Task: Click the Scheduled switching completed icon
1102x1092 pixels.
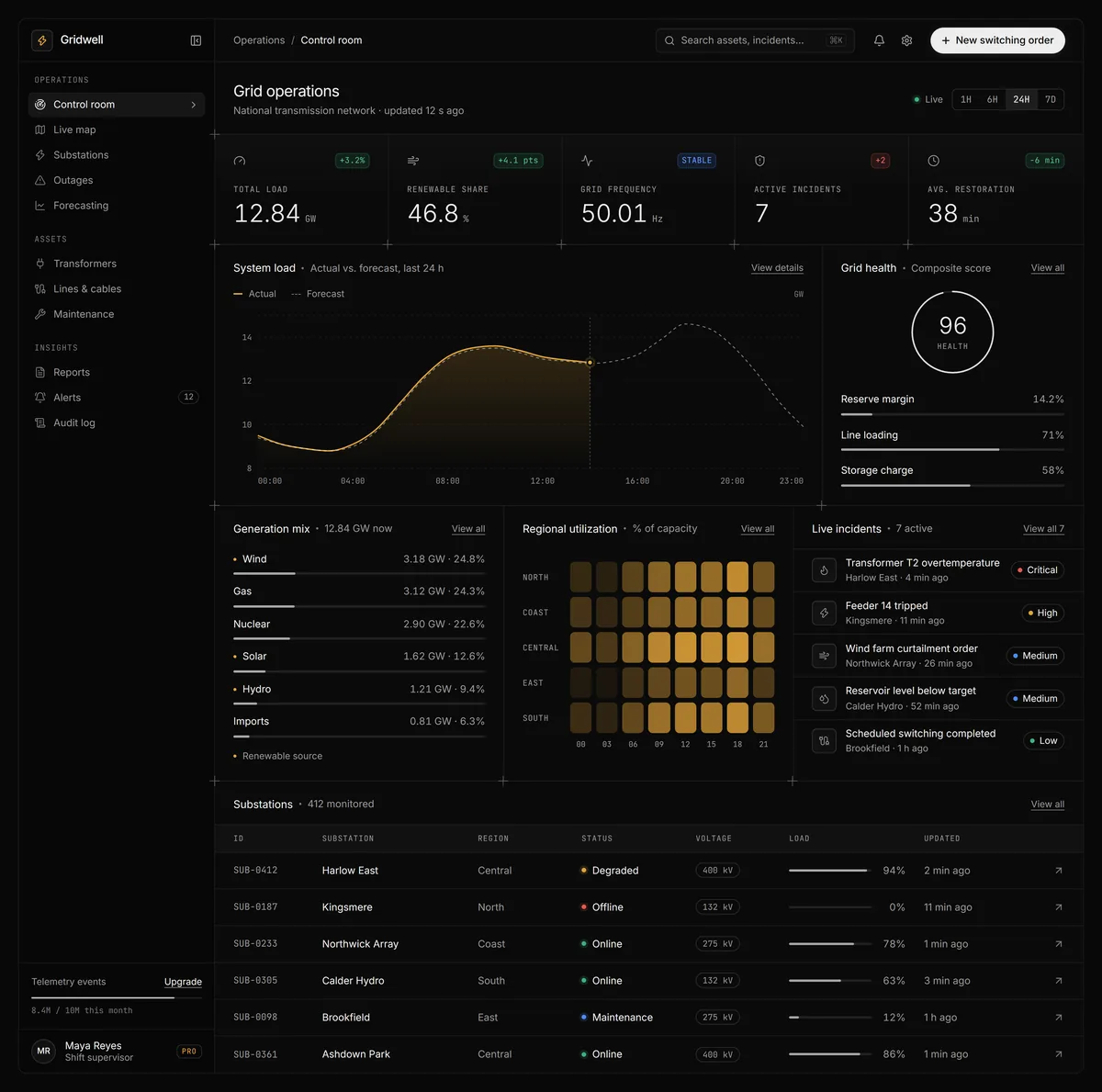Action: (824, 741)
